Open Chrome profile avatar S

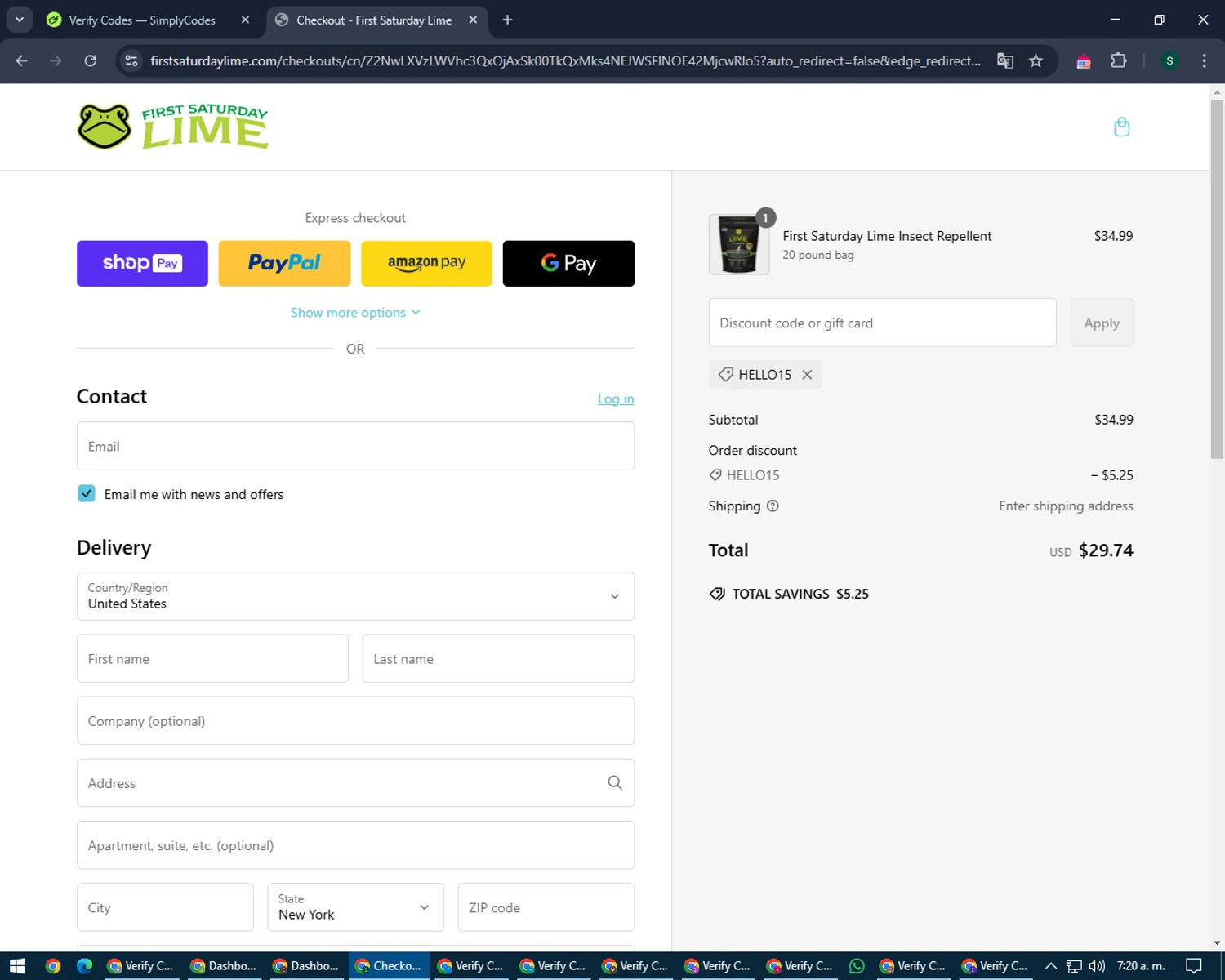click(1169, 60)
